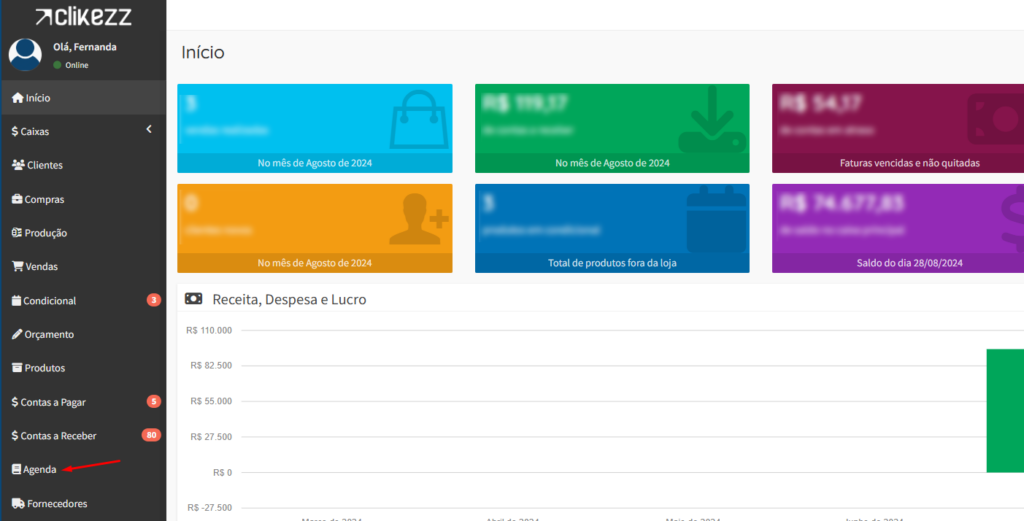Viewport: 1024px width, 521px height.
Task: Click the Orçamento pencil icon
Action: tap(17, 334)
